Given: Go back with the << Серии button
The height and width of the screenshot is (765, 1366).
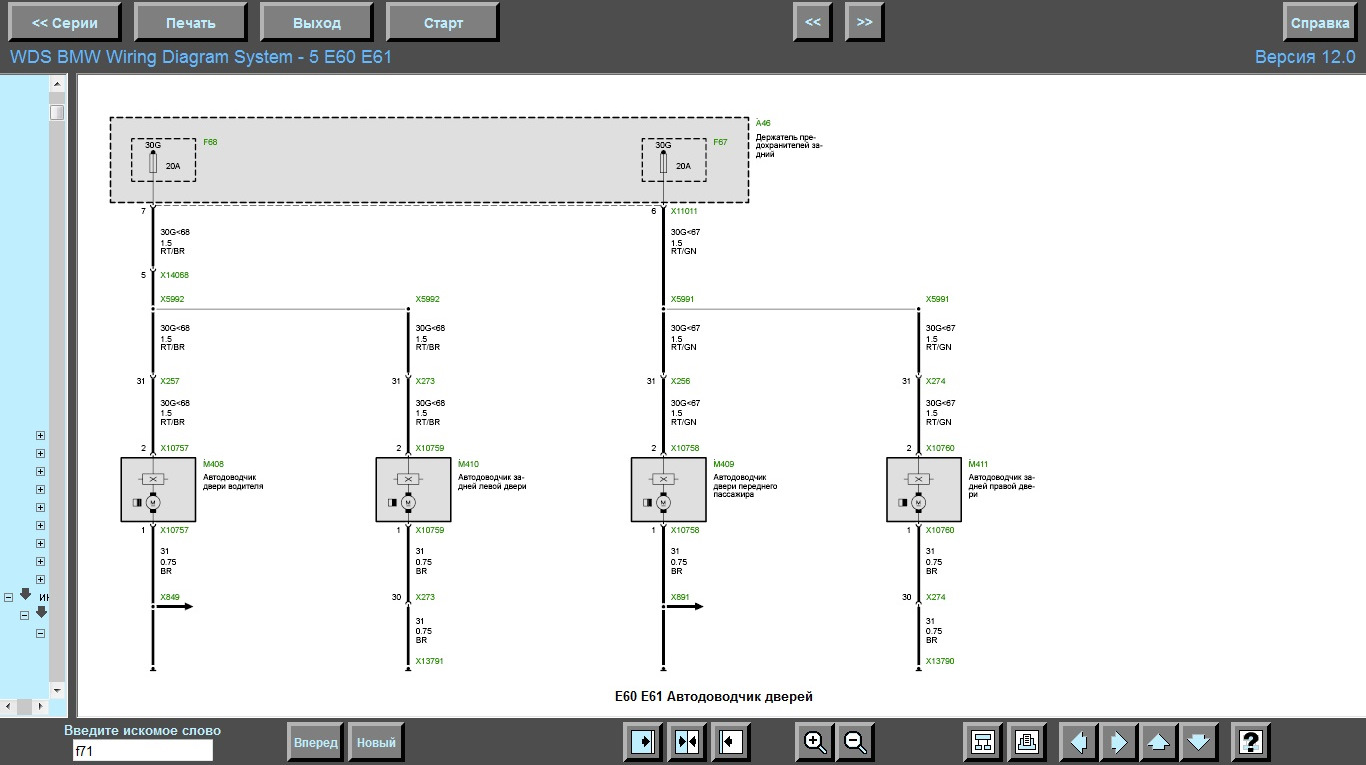Looking at the screenshot, I should (x=65, y=23).
